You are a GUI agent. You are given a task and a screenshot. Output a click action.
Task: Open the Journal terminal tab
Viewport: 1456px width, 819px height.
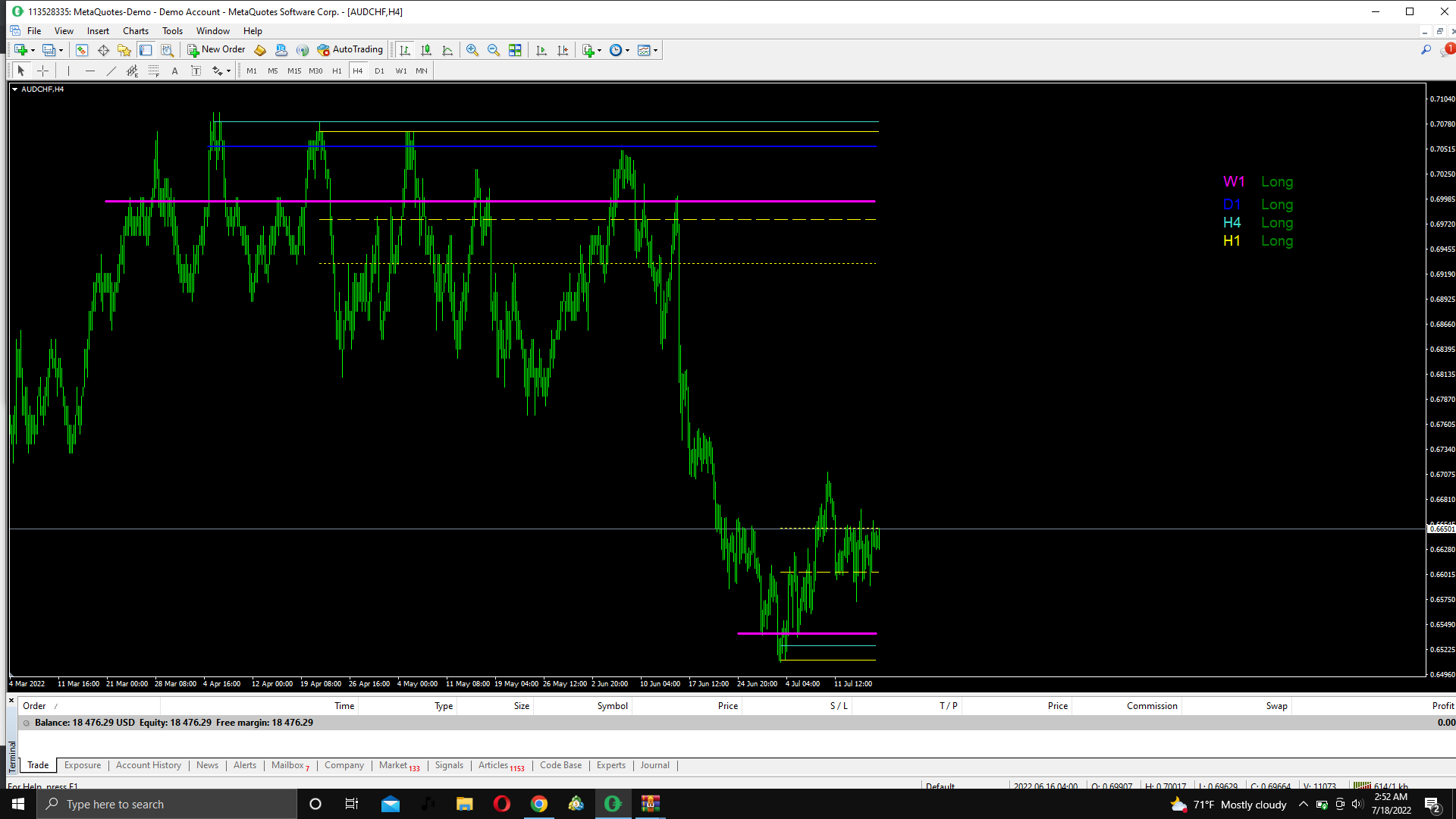pyautogui.click(x=654, y=765)
